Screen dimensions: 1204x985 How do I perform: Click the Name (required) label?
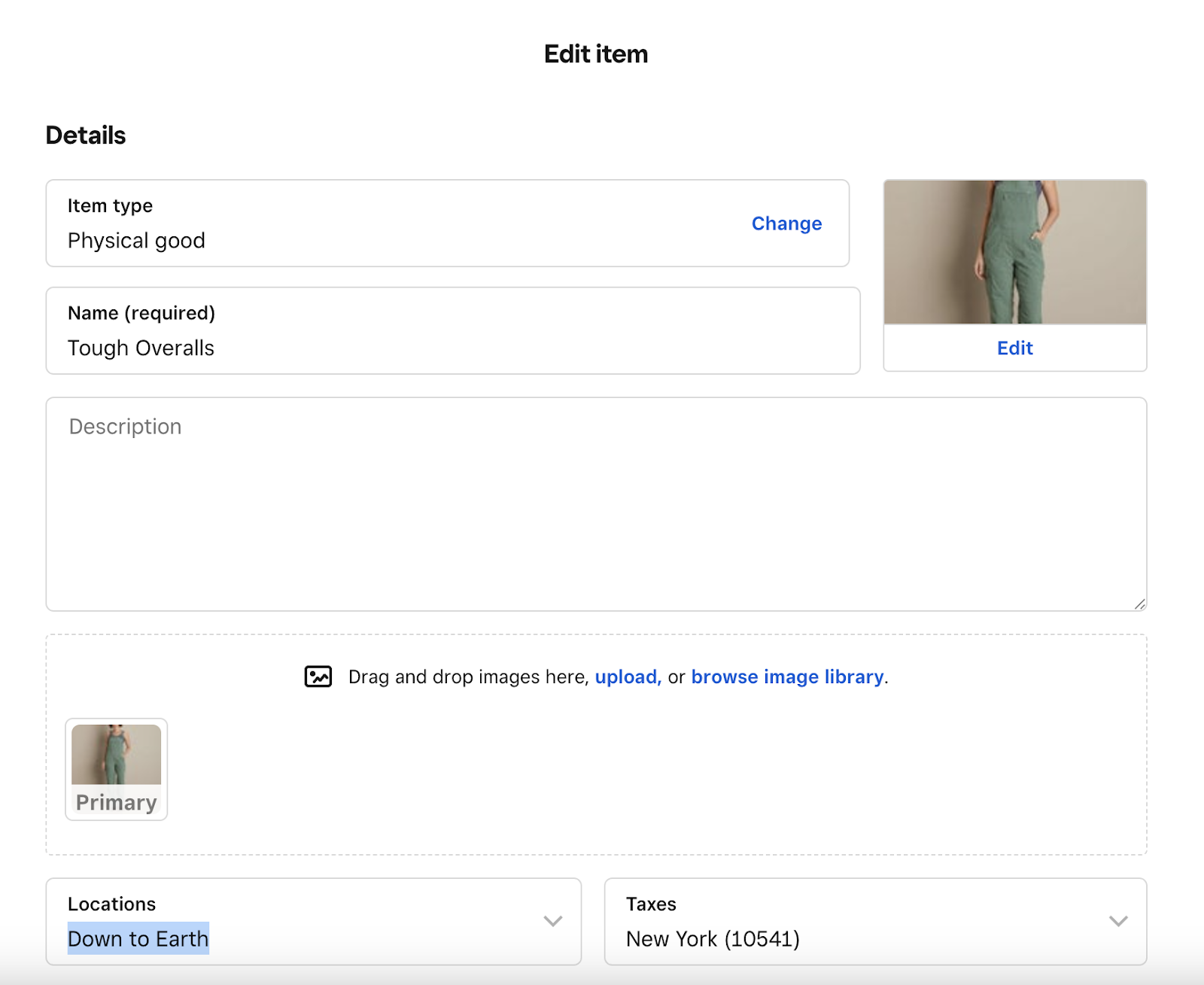pos(141,313)
